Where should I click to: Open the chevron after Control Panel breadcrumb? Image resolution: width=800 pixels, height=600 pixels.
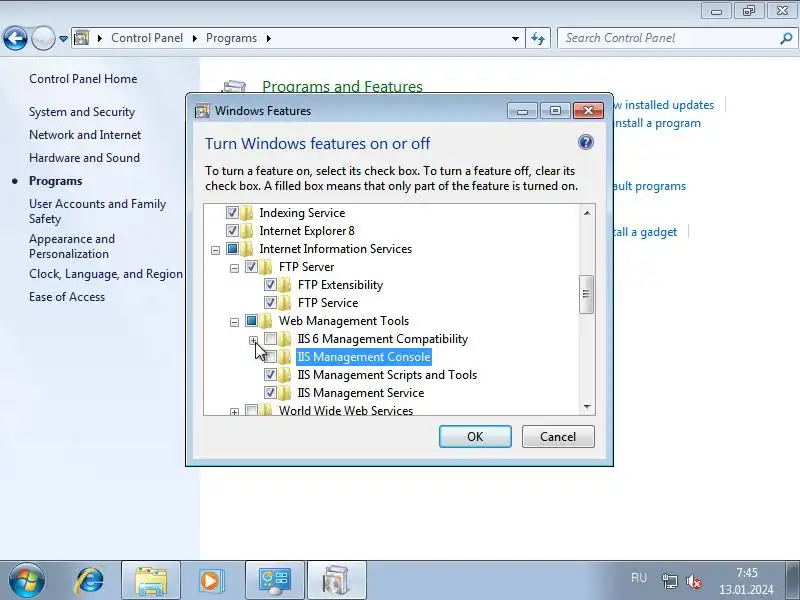194,38
